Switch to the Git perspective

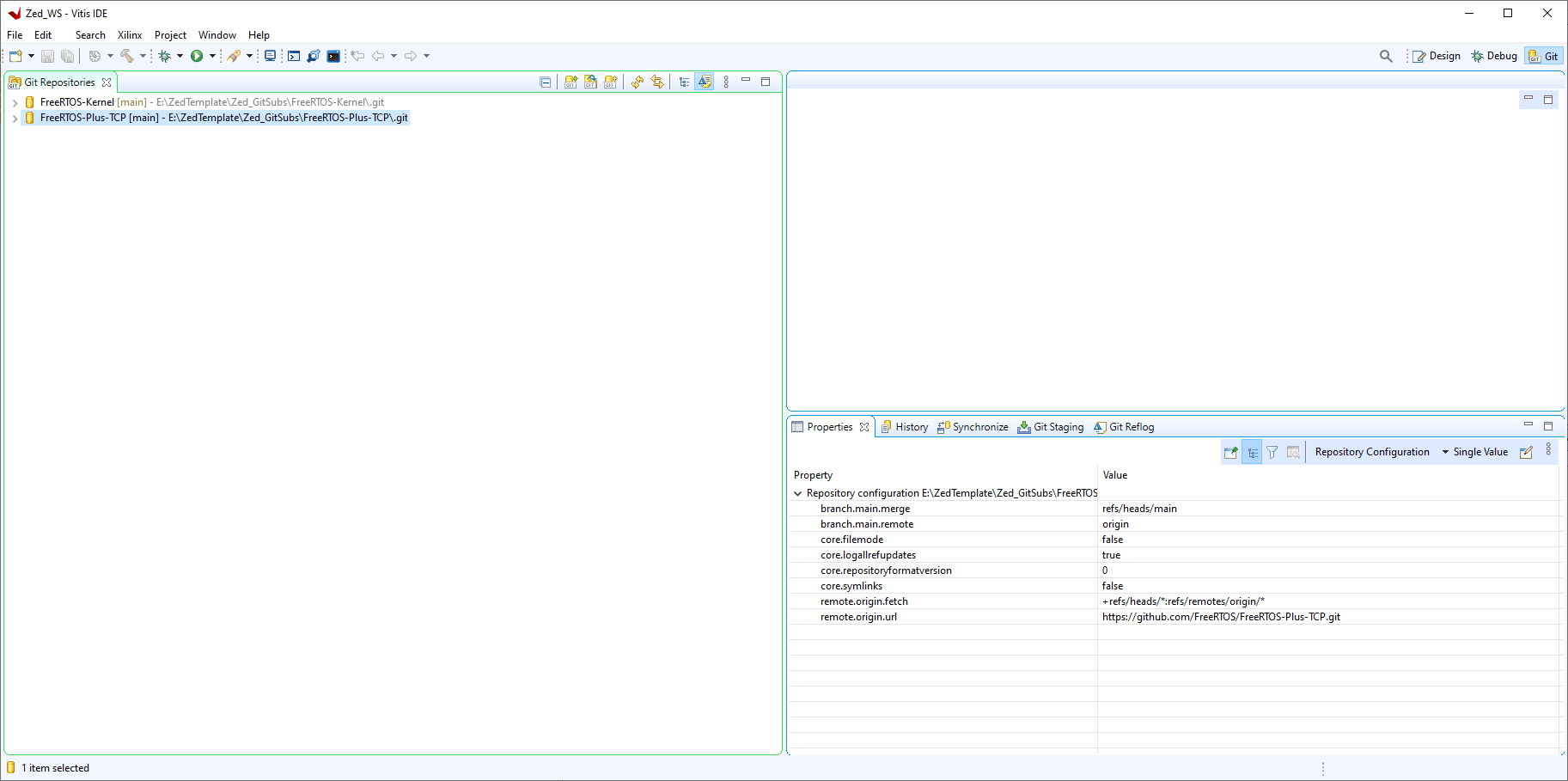pyautogui.click(x=1544, y=56)
